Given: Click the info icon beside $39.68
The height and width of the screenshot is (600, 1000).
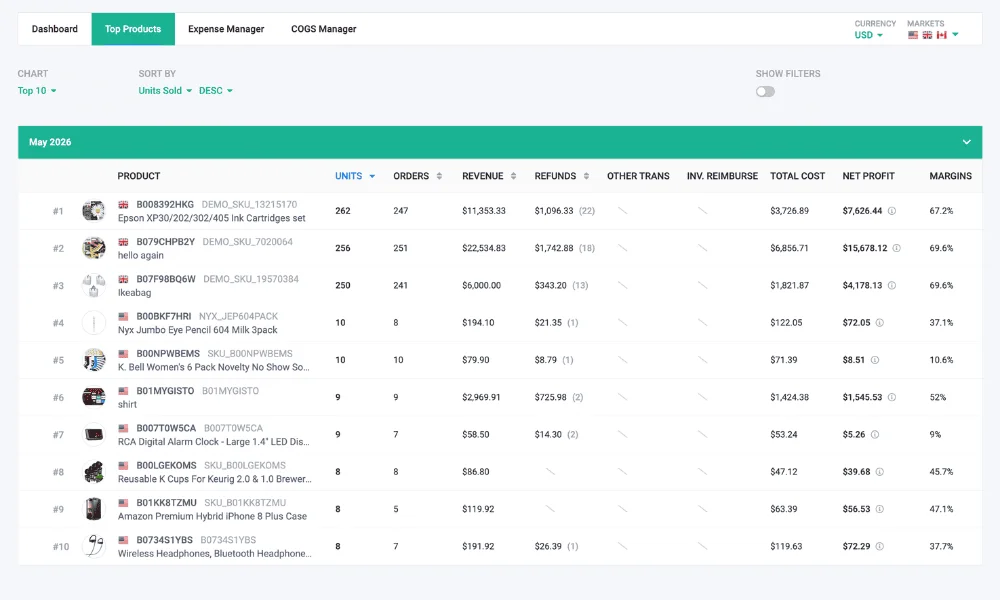Looking at the screenshot, I should (x=879, y=472).
